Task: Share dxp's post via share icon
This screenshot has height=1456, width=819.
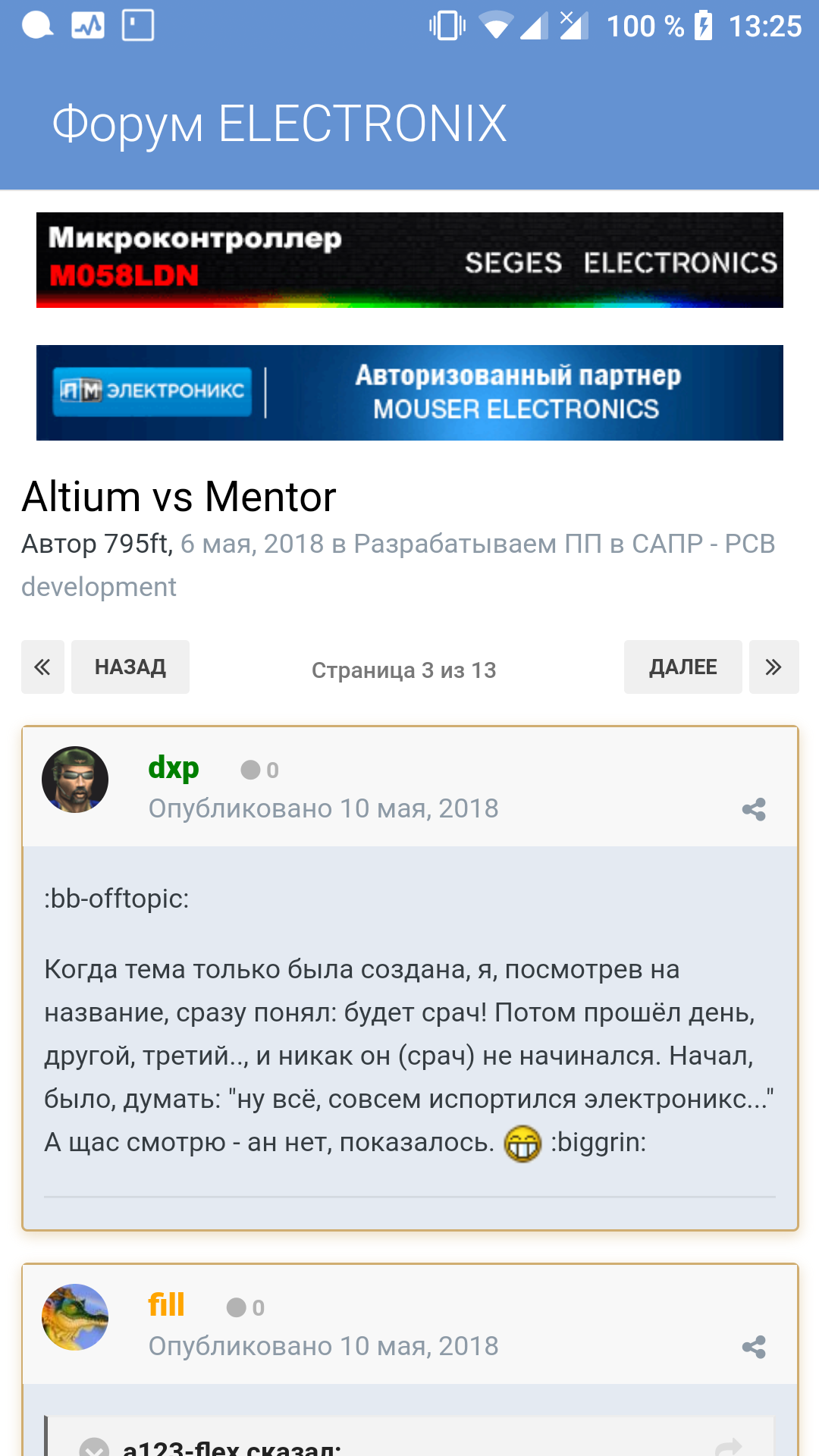Action: (x=754, y=810)
